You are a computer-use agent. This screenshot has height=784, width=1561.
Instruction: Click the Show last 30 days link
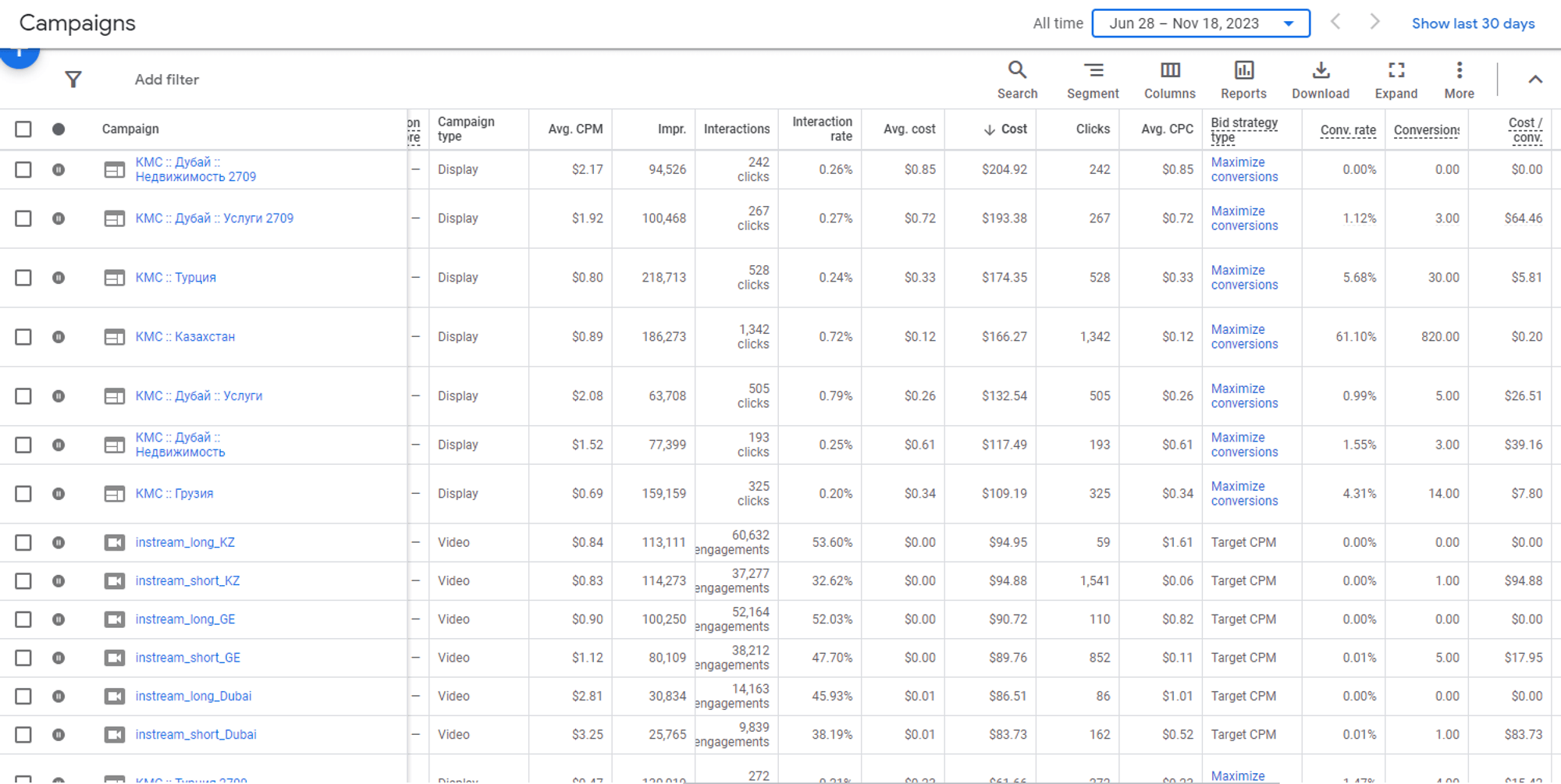(x=1473, y=23)
